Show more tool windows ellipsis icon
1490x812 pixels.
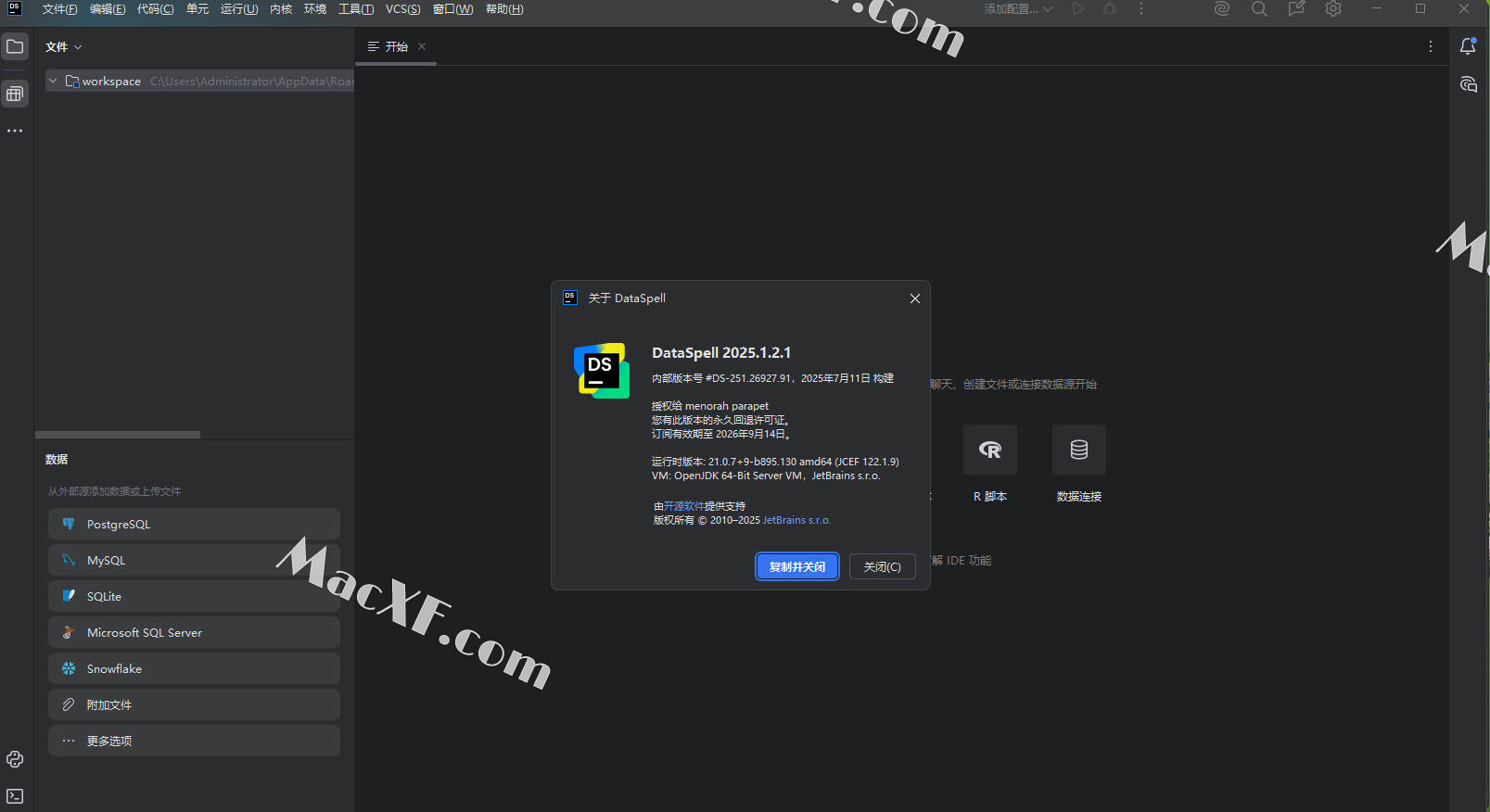pos(15,131)
